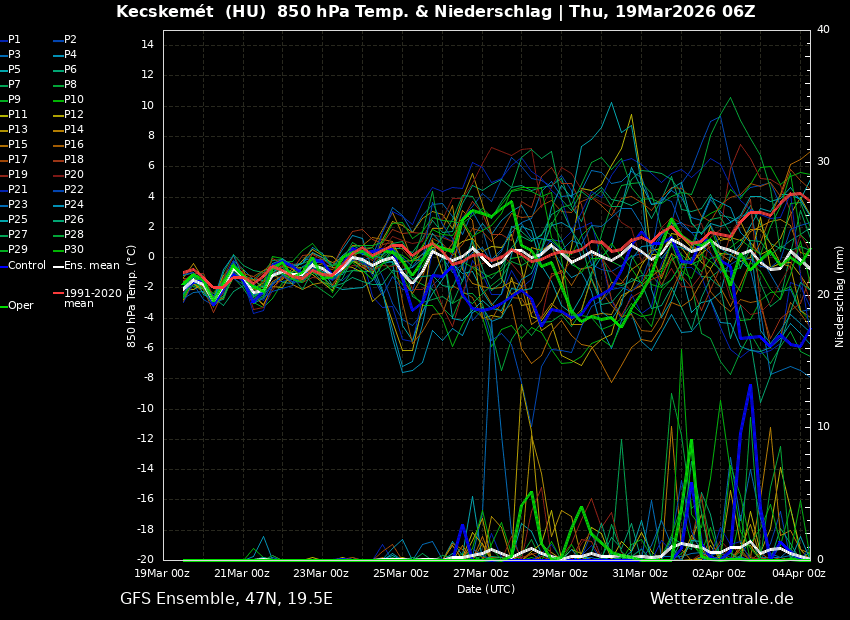Image resolution: width=850 pixels, height=620 pixels.
Task: Click the Ens. mean legend entry
Action: [x=91, y=266]
